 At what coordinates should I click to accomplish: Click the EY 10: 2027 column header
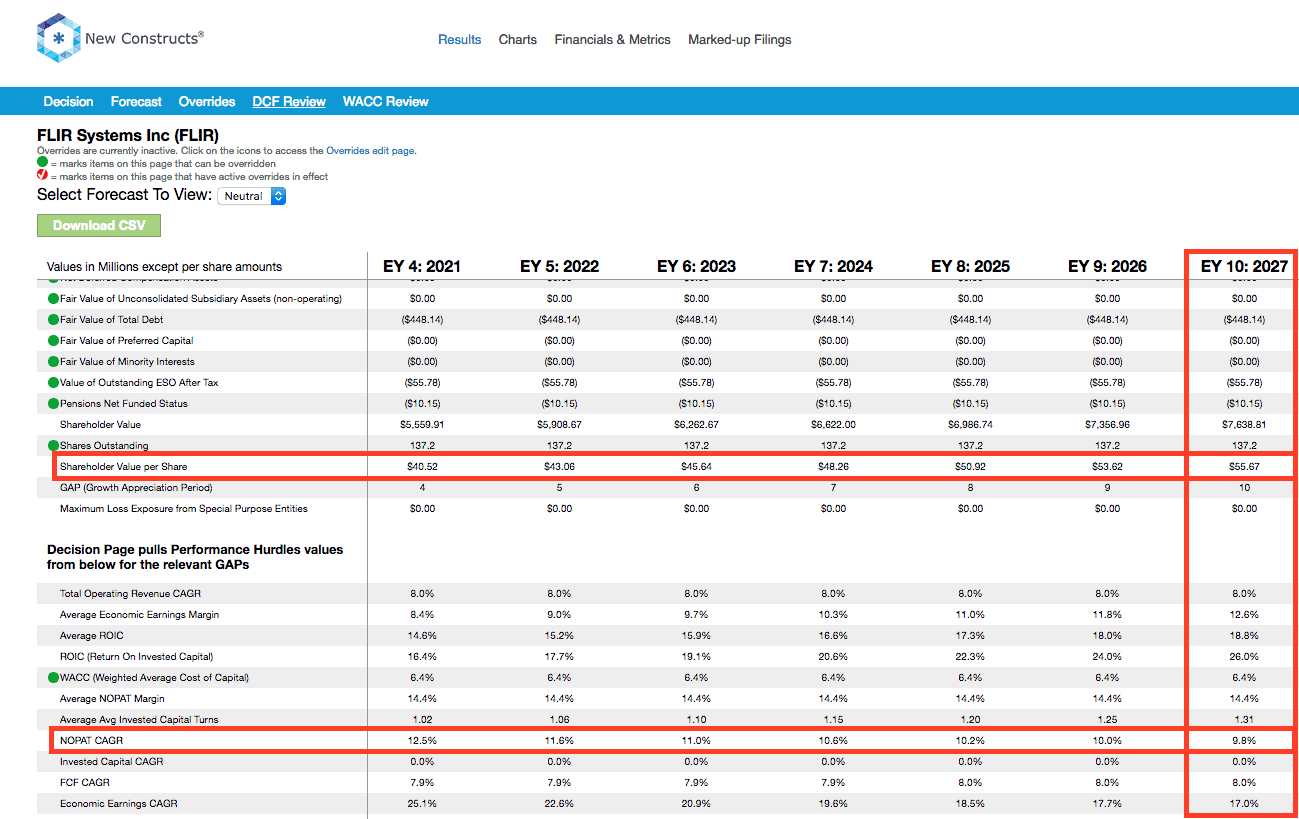pos(1244,266)
